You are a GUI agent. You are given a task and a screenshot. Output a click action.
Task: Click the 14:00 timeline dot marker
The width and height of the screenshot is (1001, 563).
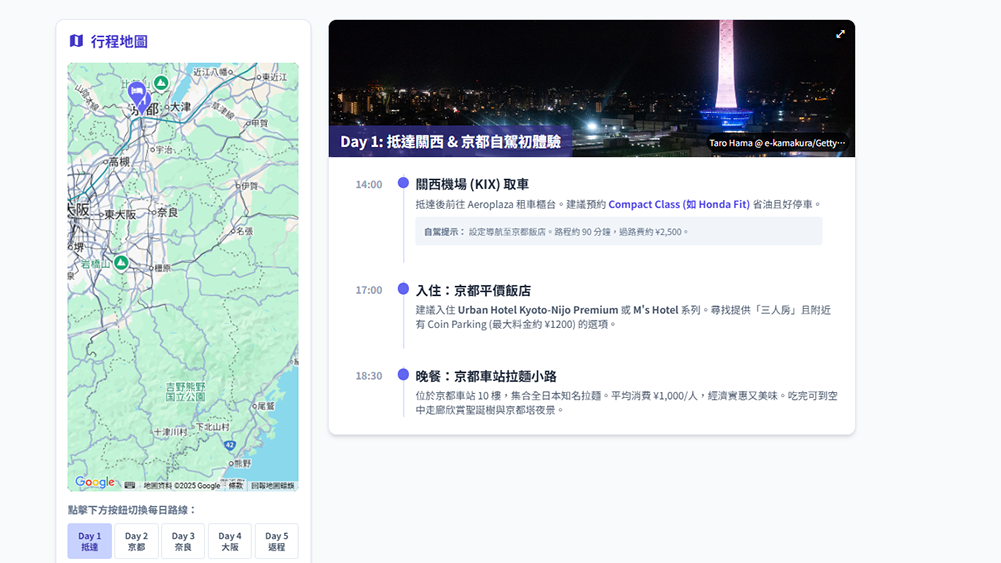pyautogui.click(x=403, y=183)
